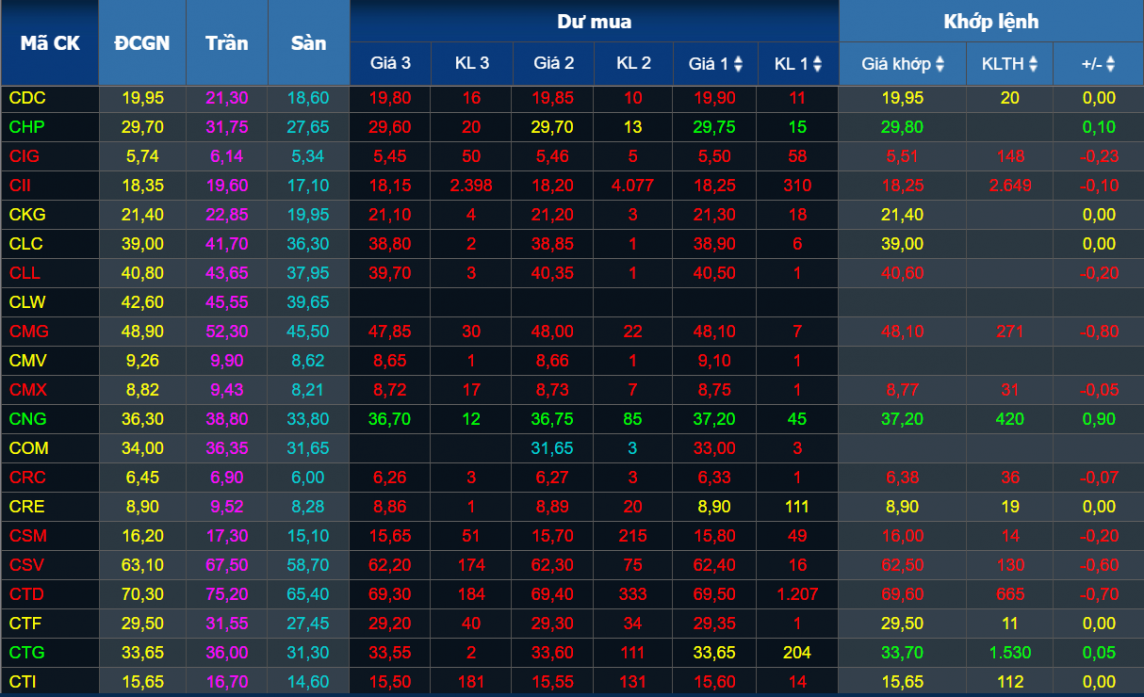This screenshot has width=1144, height=697.
Task: Select stock code CTD
Action: (27, 594)
